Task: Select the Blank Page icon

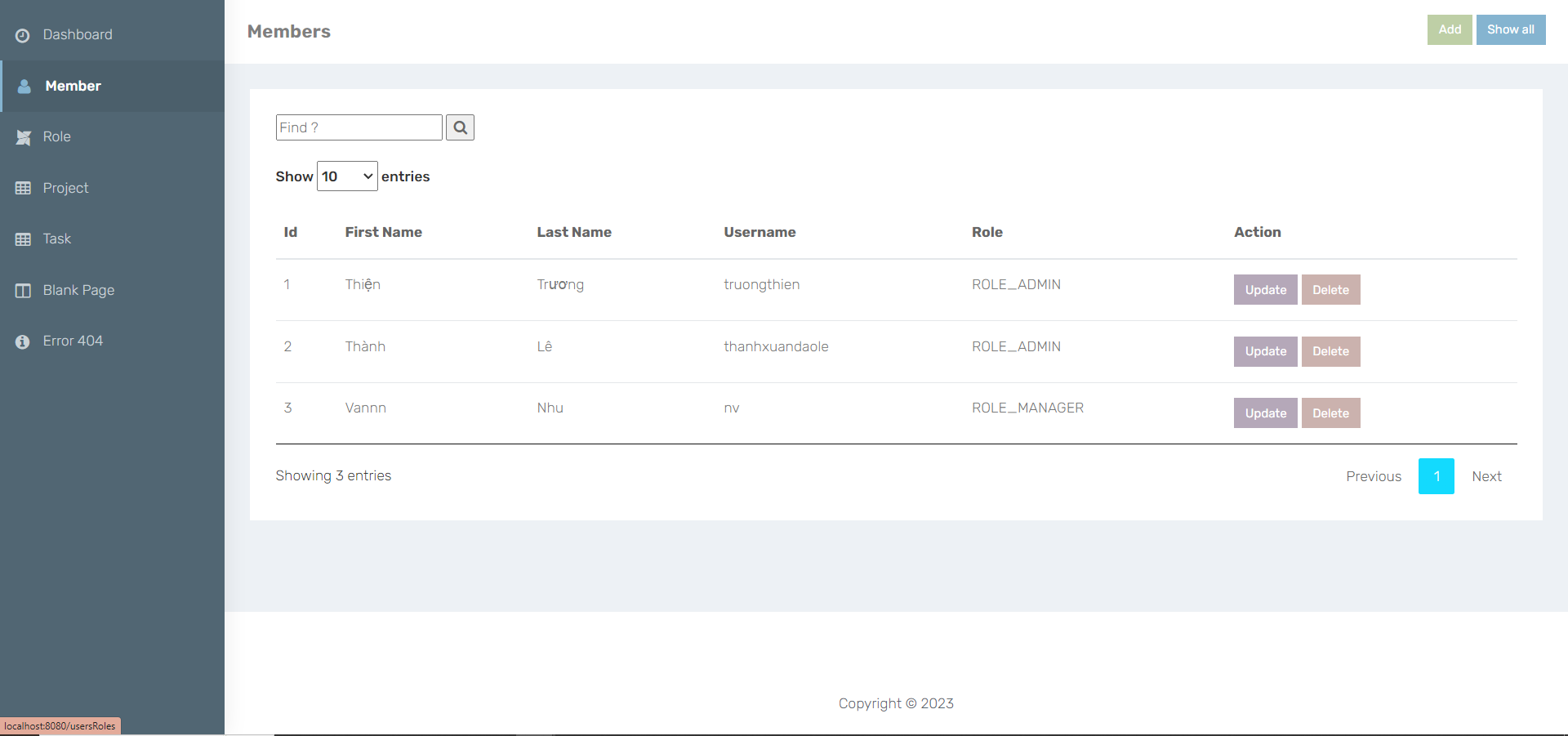Action: pyautogui.click(x=22, y=290)
